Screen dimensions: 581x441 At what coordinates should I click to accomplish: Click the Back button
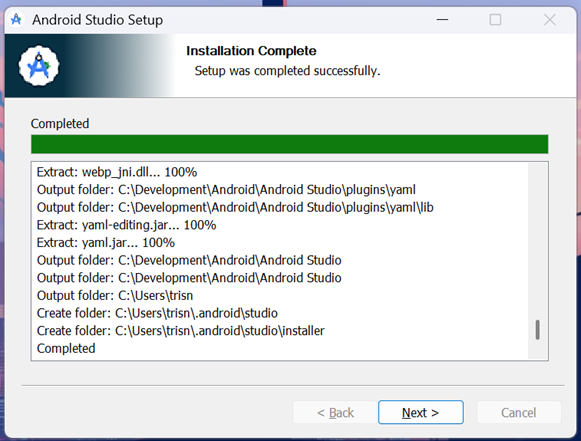pyautogui.click(x=335, y=412)
